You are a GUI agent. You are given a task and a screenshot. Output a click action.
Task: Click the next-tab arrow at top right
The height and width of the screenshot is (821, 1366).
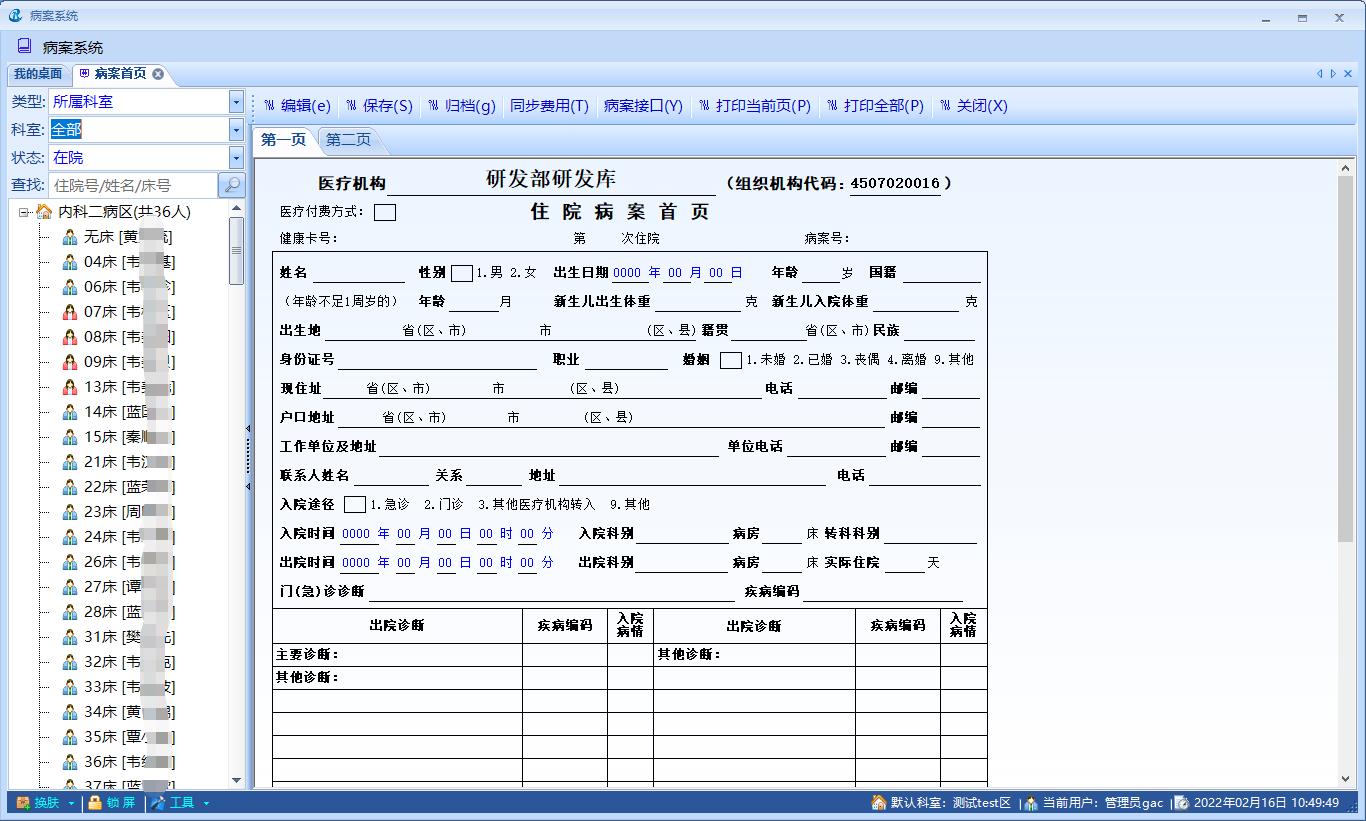[1333, 74]
